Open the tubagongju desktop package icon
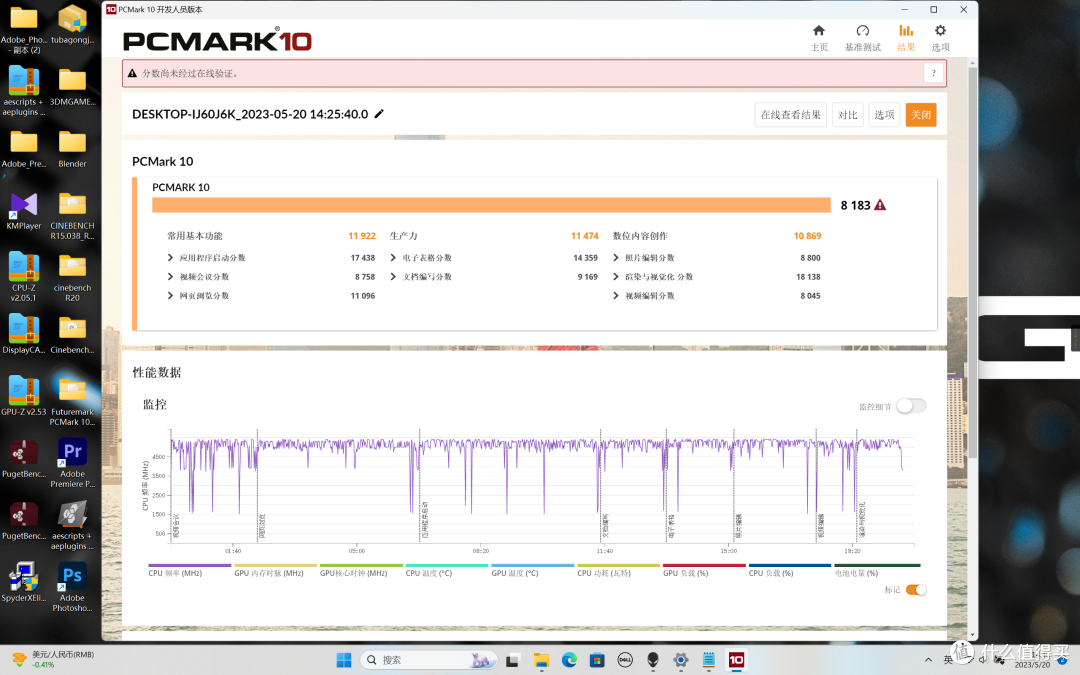Viewport: 1080px width, 675px height. click(72, 24)
